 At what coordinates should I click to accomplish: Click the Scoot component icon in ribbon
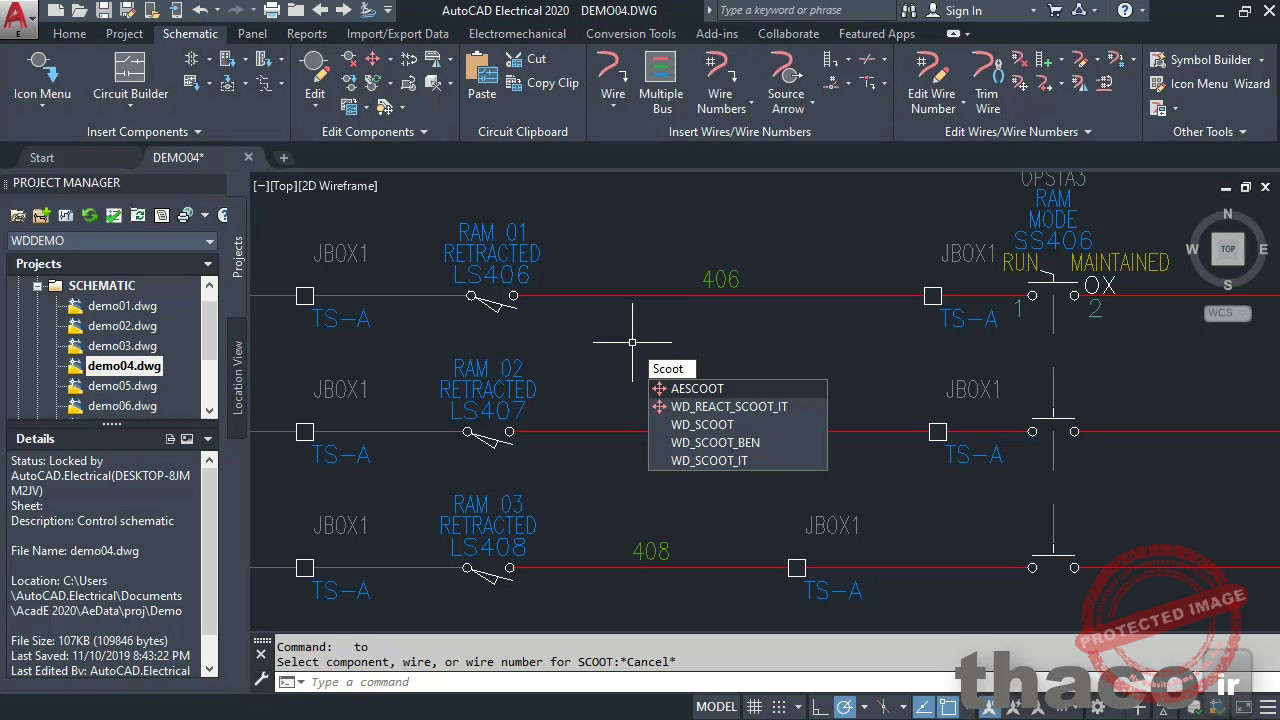pyautogui.click(x=372, y=59)
